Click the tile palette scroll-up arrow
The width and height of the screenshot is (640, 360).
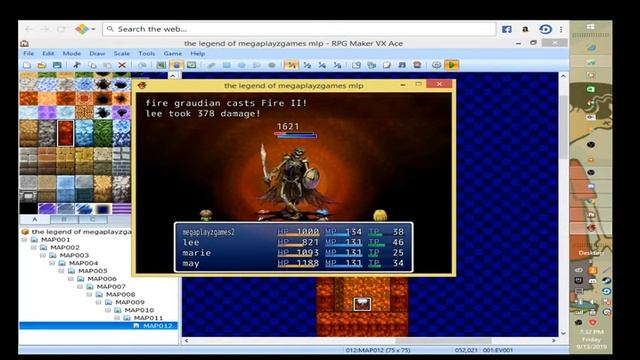pyautogui.click(x=173, y=76)
